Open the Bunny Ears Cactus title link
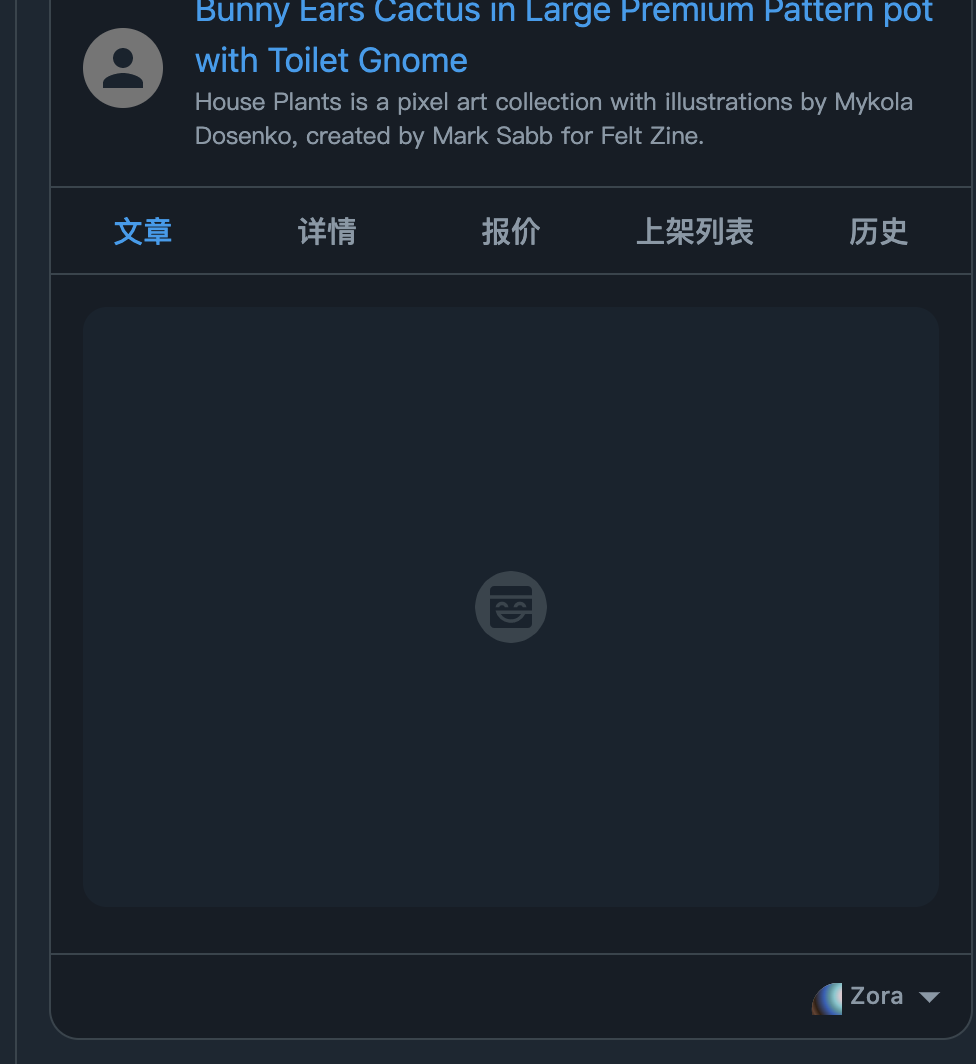This screenshot has width=976, height=1064. click(564, 35)
